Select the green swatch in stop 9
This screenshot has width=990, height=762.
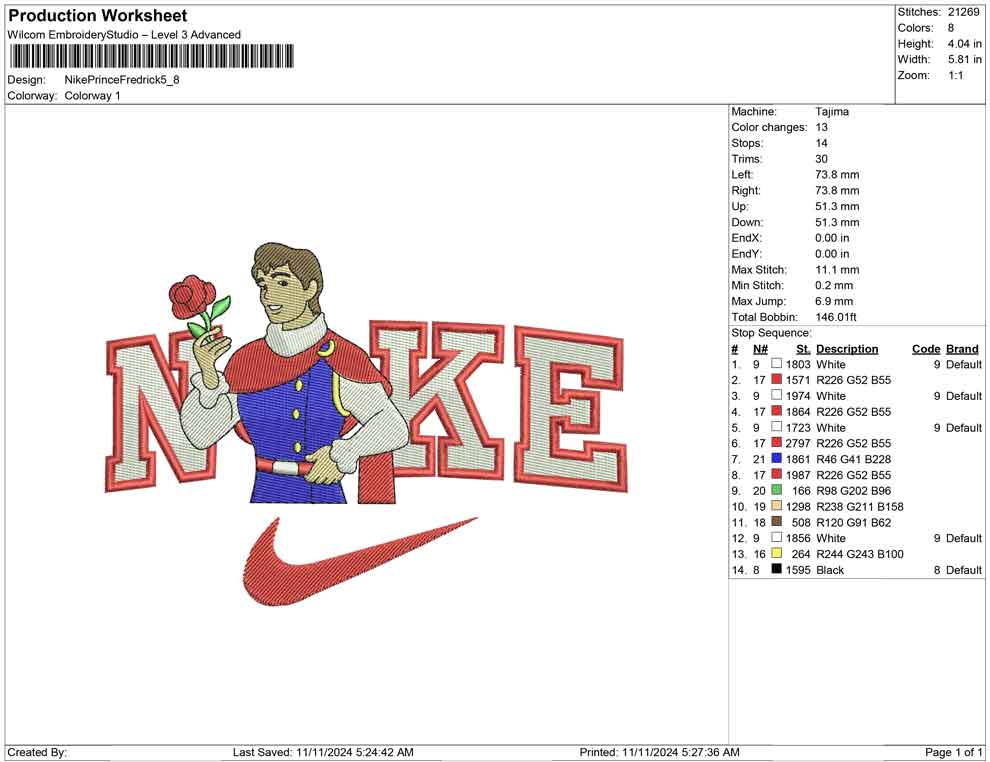click(x=776, y=491)
